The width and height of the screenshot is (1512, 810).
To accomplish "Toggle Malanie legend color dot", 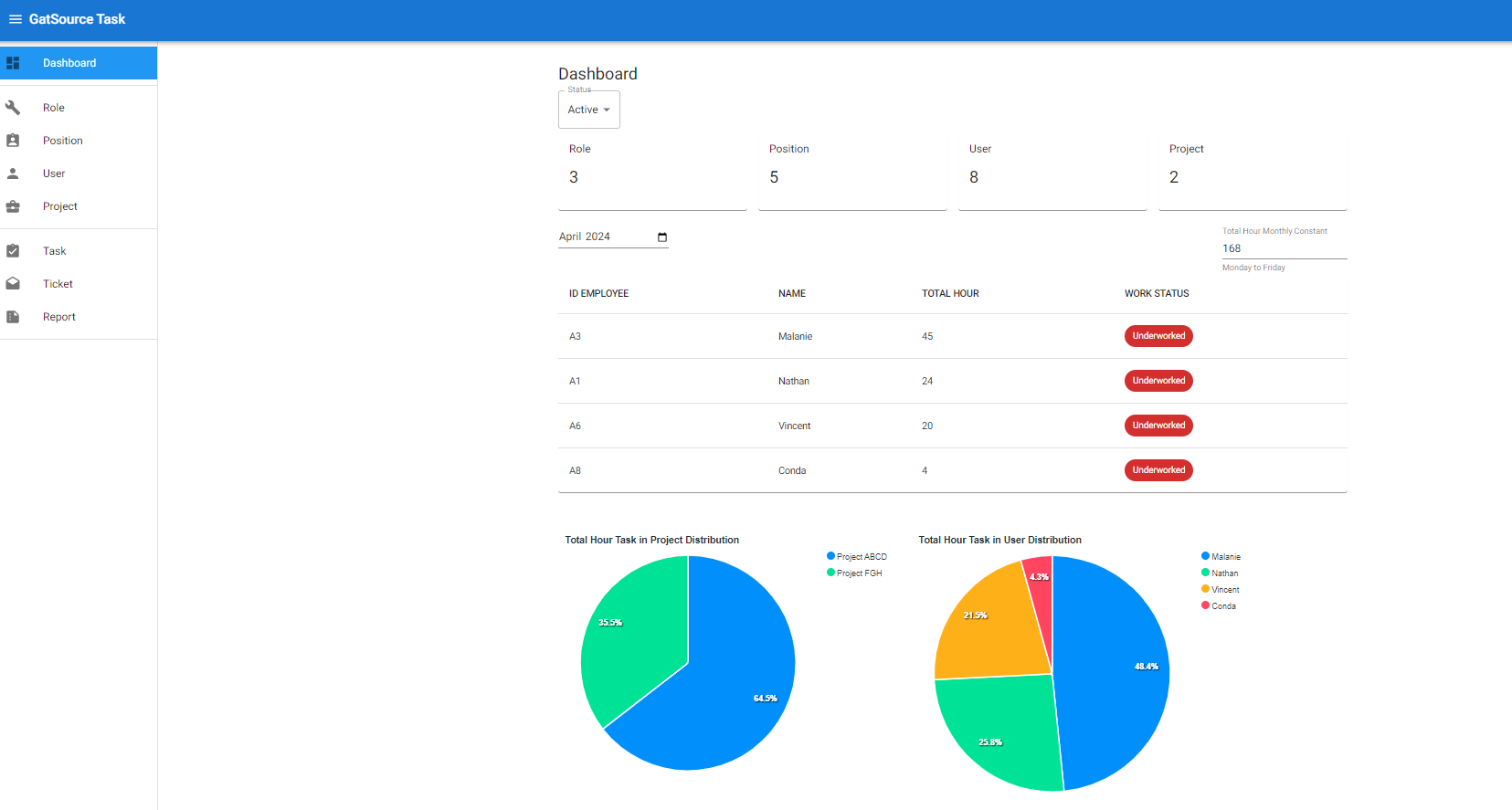I will (x=1205, y=556).
